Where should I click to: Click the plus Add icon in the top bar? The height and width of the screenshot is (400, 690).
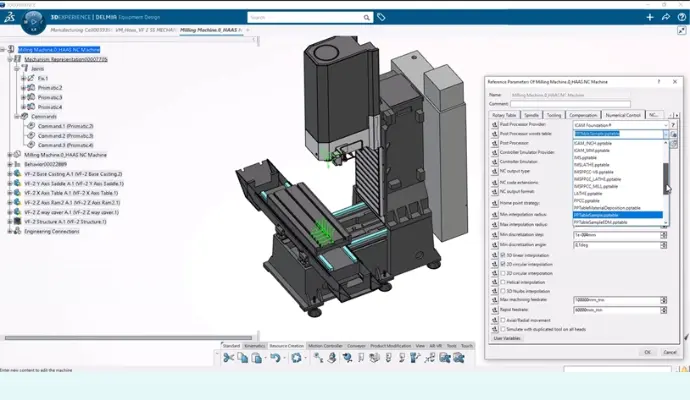pyautogui.click(x=650, y=17)
